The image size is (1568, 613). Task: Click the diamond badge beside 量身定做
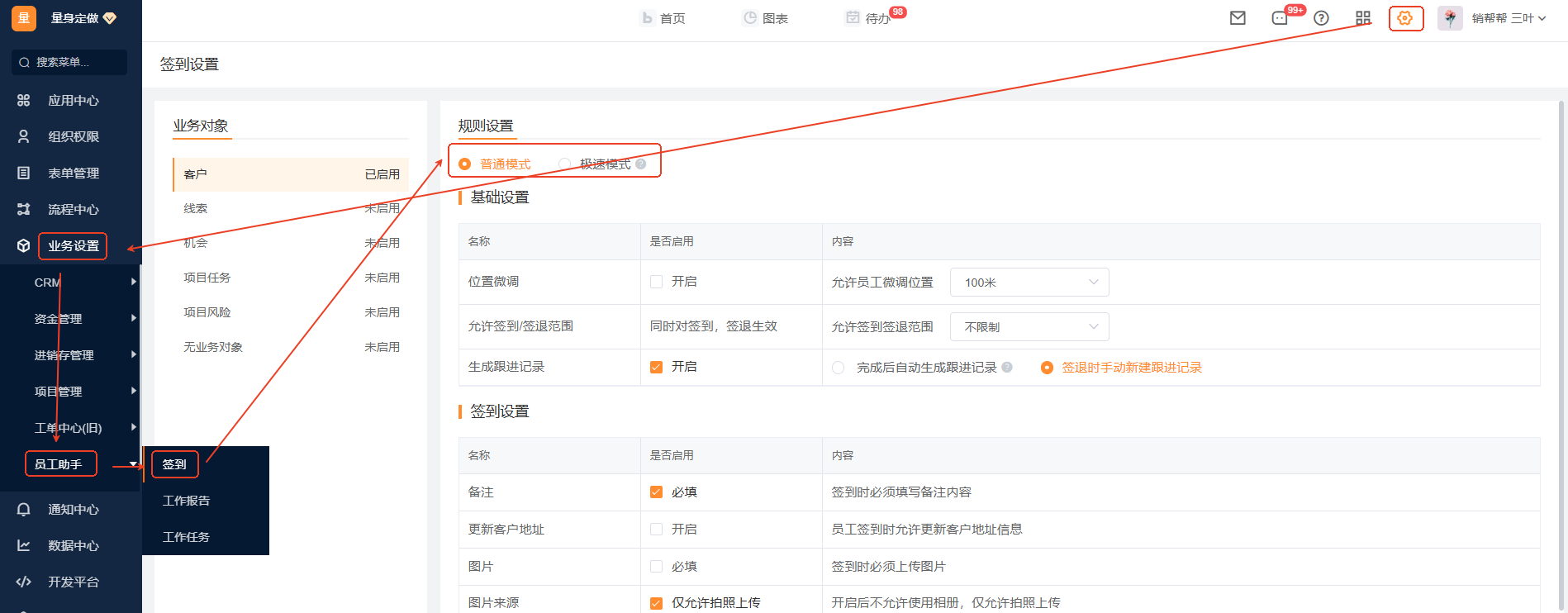pos(110,18)
